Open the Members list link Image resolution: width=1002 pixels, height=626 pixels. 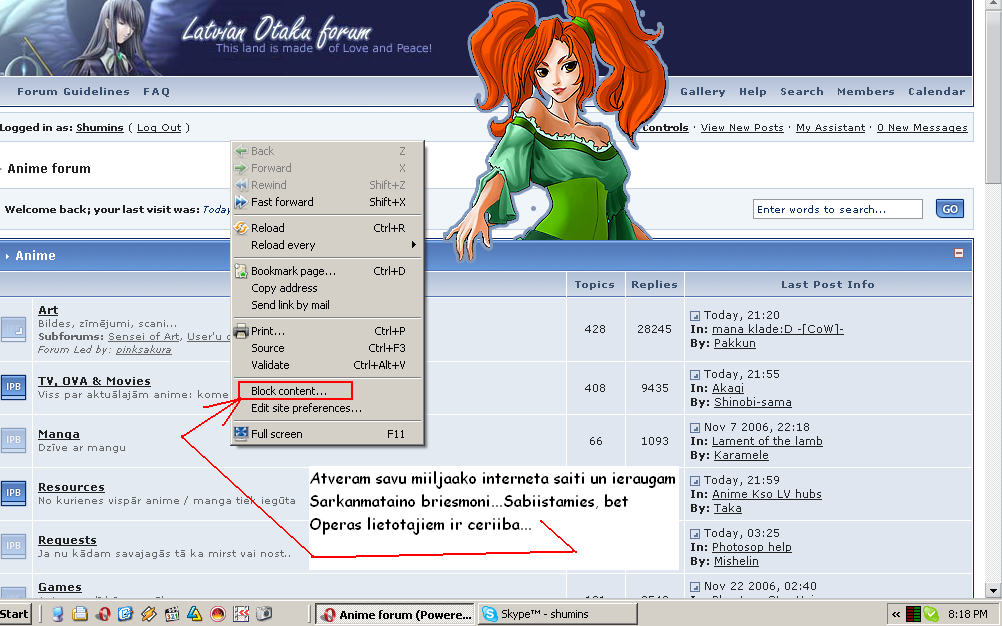tap(865, 91)
